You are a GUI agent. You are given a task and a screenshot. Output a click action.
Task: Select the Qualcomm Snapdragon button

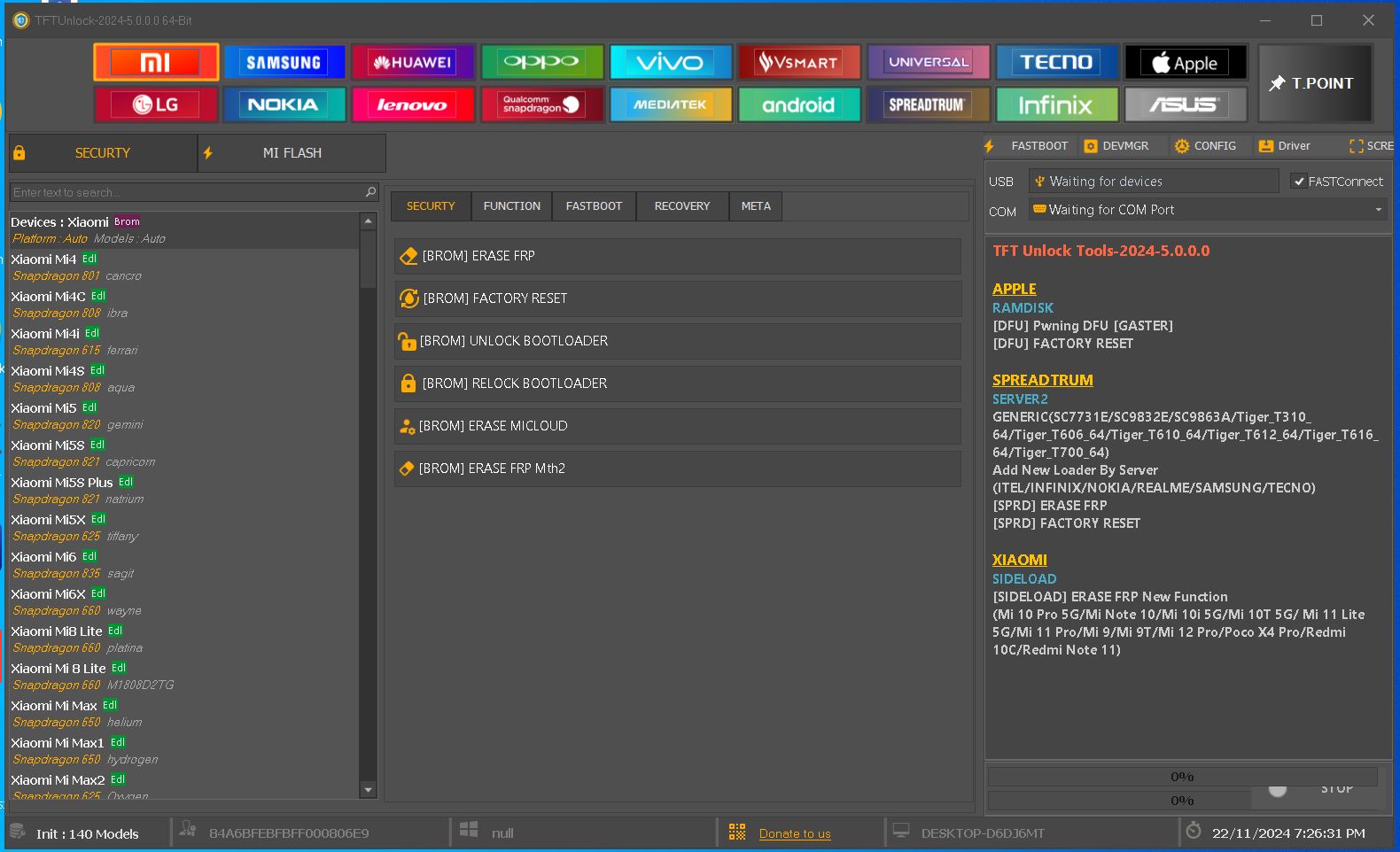[x=541, y=105]
